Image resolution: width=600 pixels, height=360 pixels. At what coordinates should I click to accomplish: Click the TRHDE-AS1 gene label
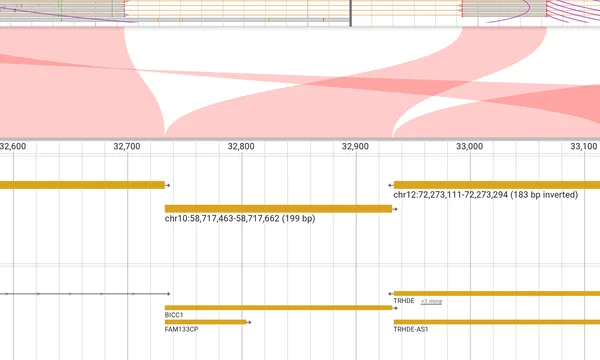coord(411,329)
